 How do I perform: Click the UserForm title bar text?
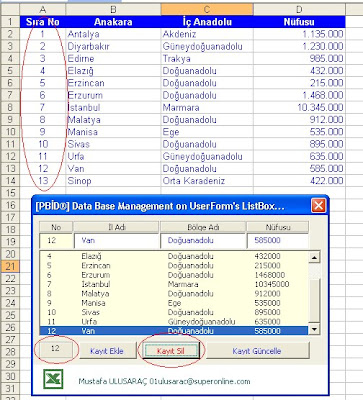pyautogui.click(x=160, y=206)
